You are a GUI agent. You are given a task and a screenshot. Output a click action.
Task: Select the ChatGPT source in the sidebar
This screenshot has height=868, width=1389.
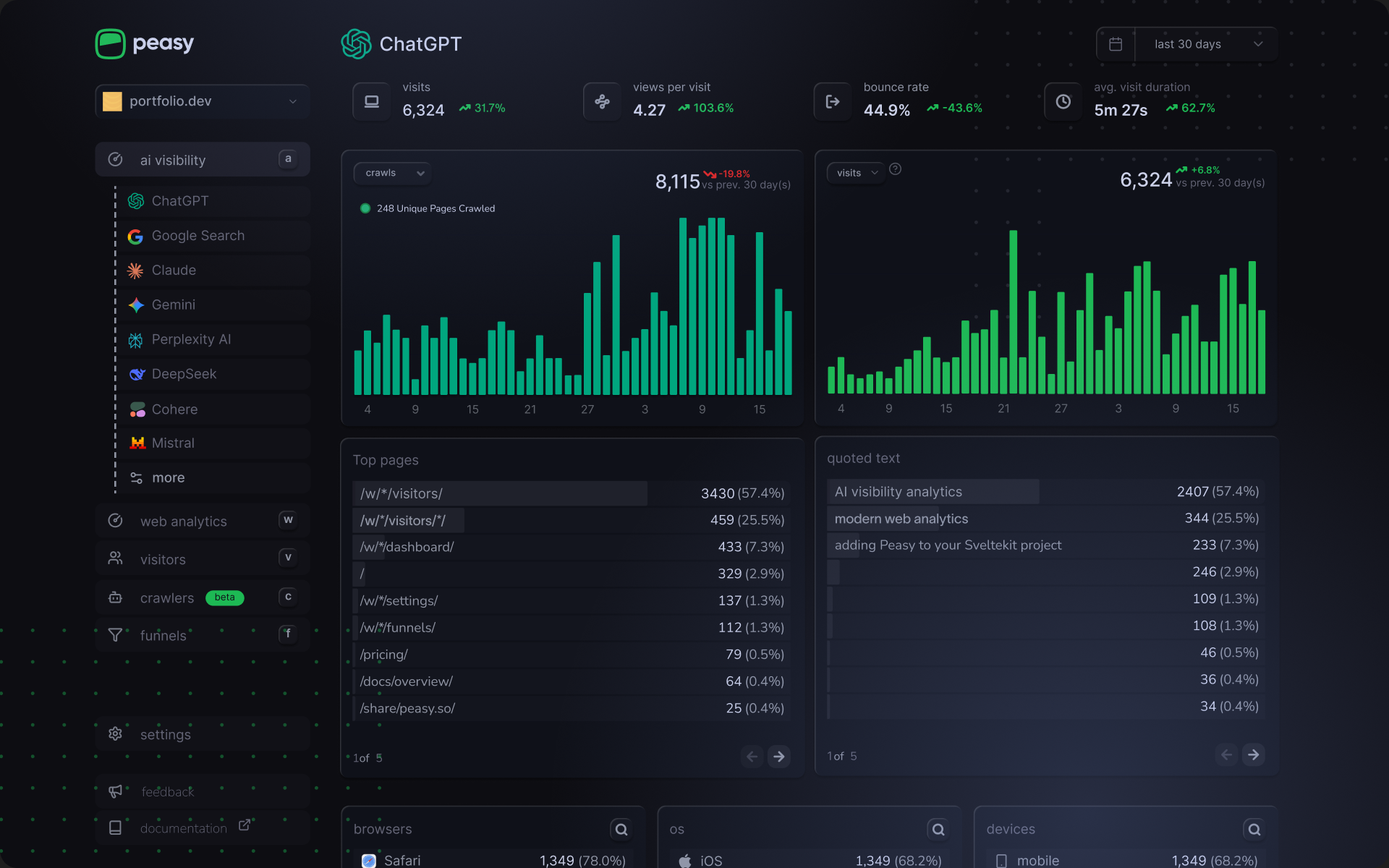[x=179, y=200]
